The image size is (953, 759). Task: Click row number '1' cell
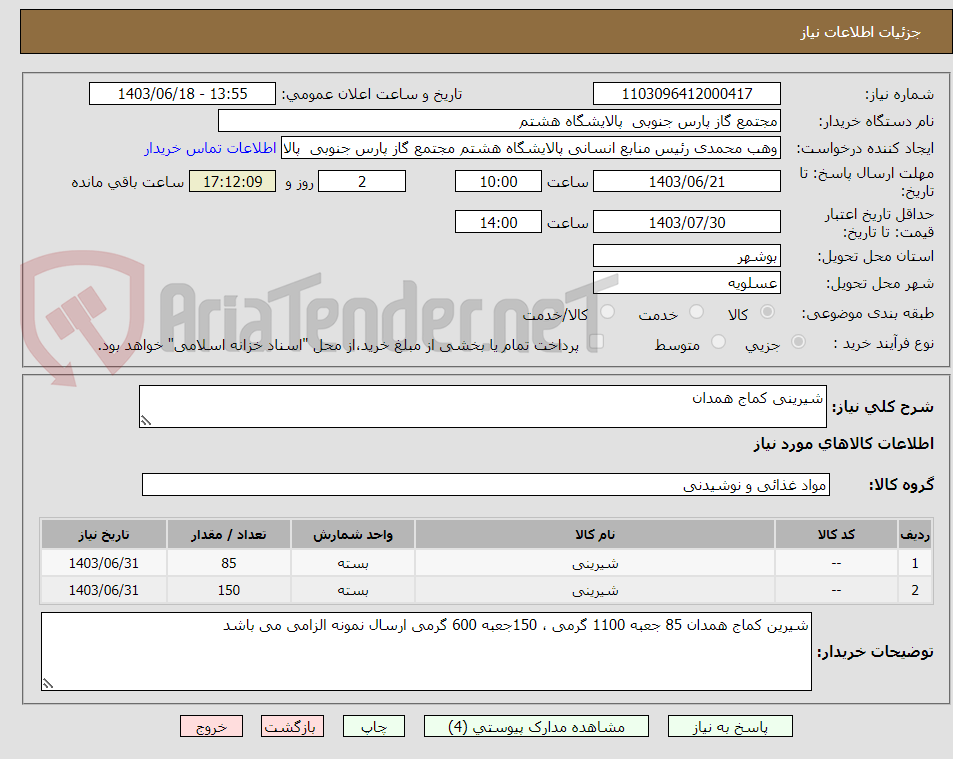pyautogui.click(x=915, y=563)
